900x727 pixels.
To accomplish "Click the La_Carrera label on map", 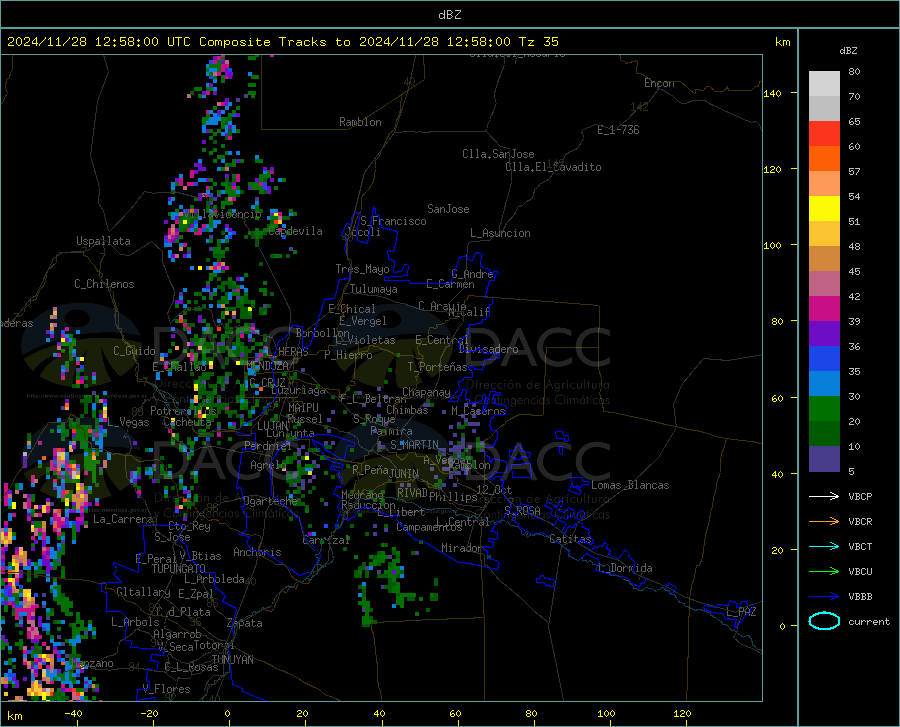I will 123,519.
